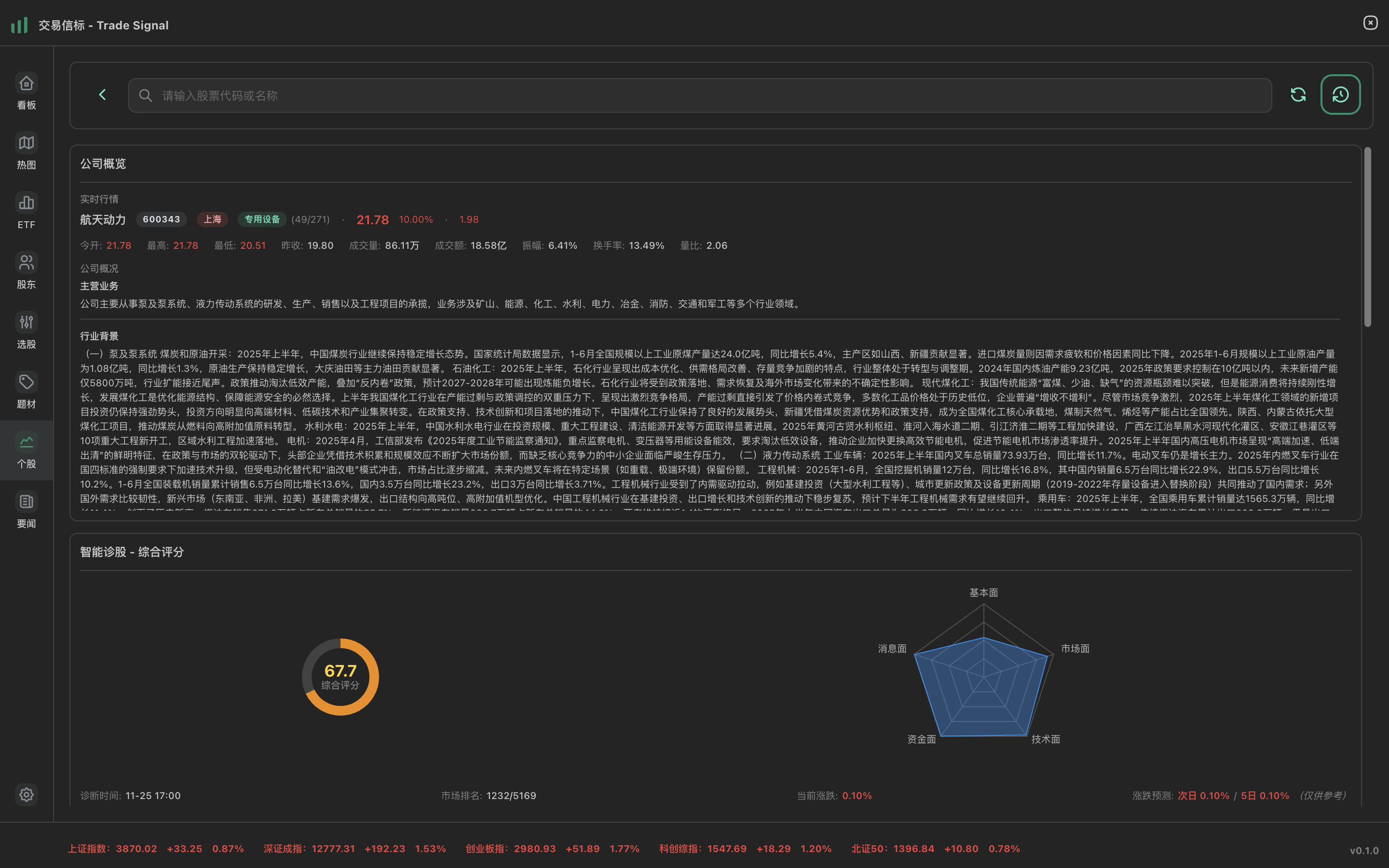Viewport: 1389px width, 868px height.
Task: Switch to the ETF section
Action: (x=26, y=211)
